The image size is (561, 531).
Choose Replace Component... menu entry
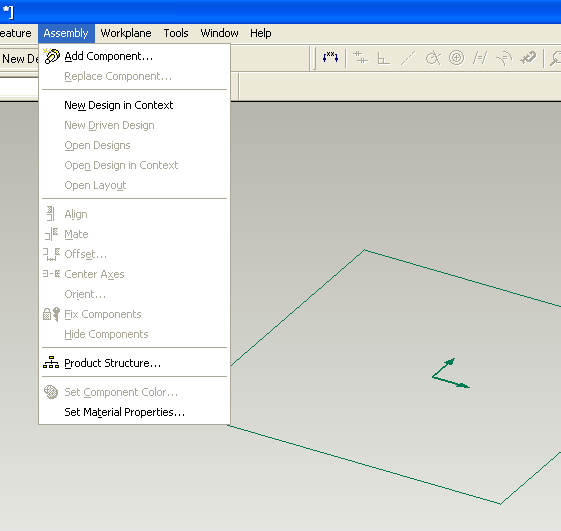[135, 76]
